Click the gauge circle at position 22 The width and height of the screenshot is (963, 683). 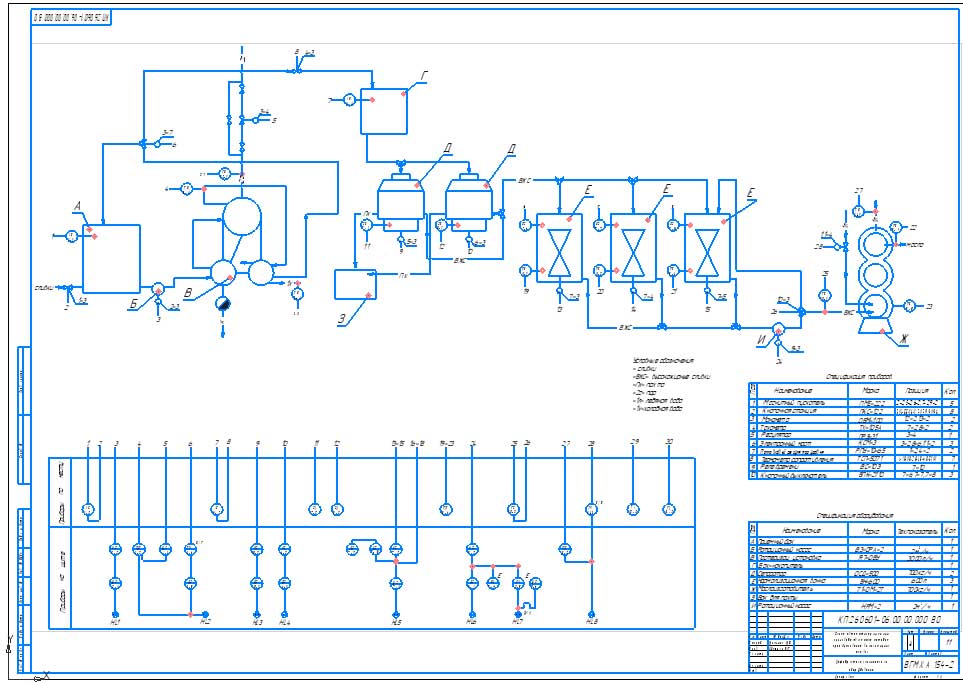point(896,227)
